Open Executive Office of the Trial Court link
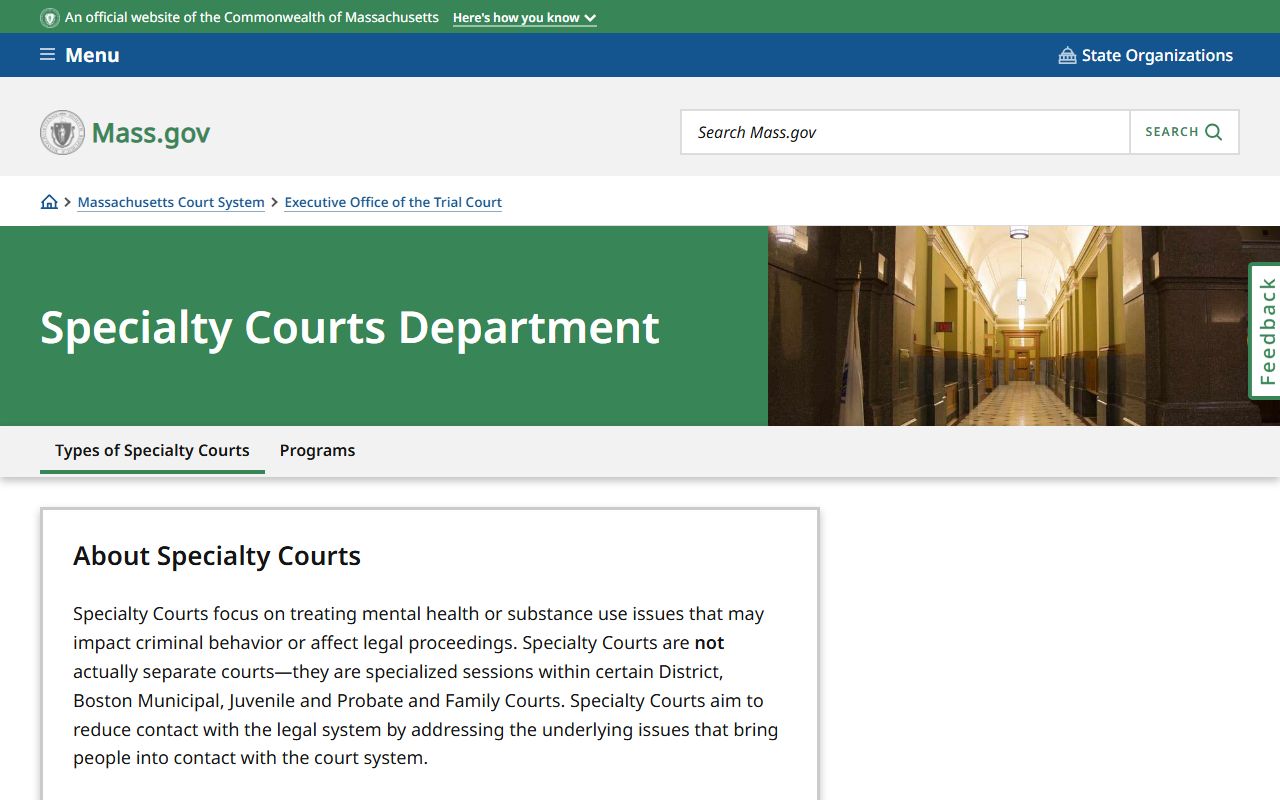This screenshot has width=1280, height=800. pos(393,202)
